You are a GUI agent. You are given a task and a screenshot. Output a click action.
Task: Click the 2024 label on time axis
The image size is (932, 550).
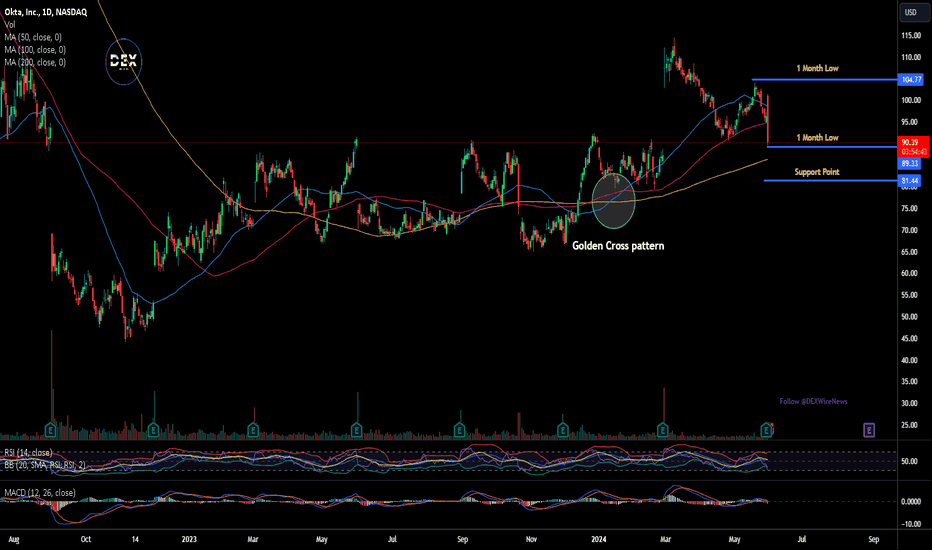(x=599, y=539)
